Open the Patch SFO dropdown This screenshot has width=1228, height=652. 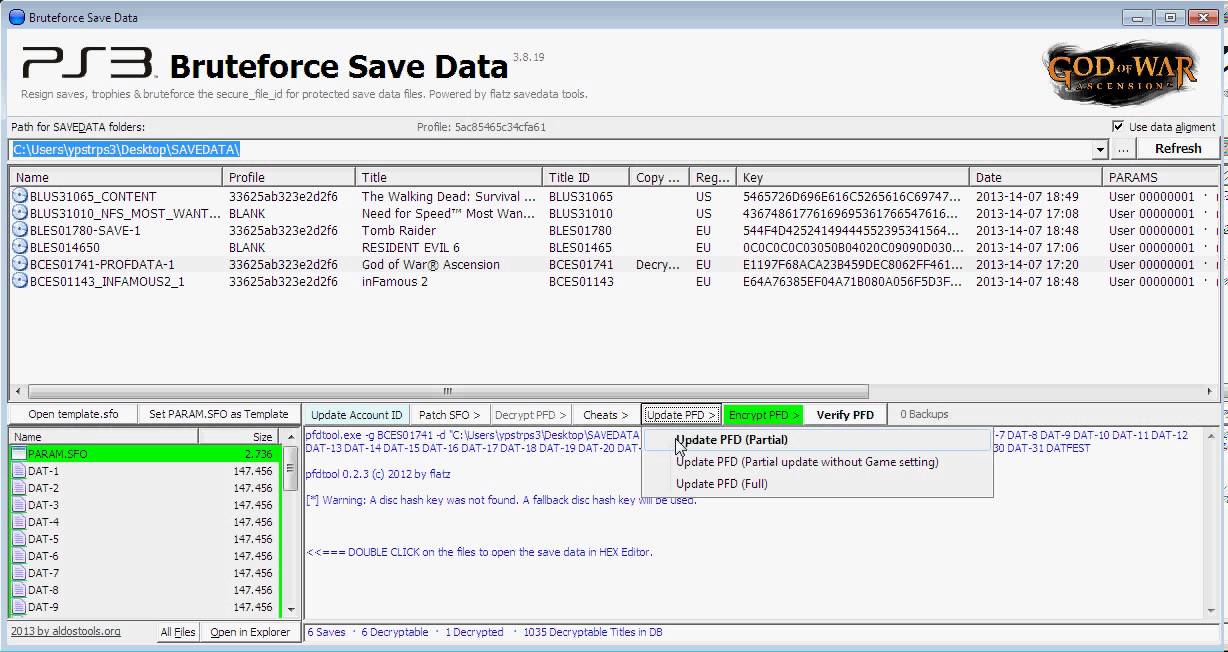(449, 415)
